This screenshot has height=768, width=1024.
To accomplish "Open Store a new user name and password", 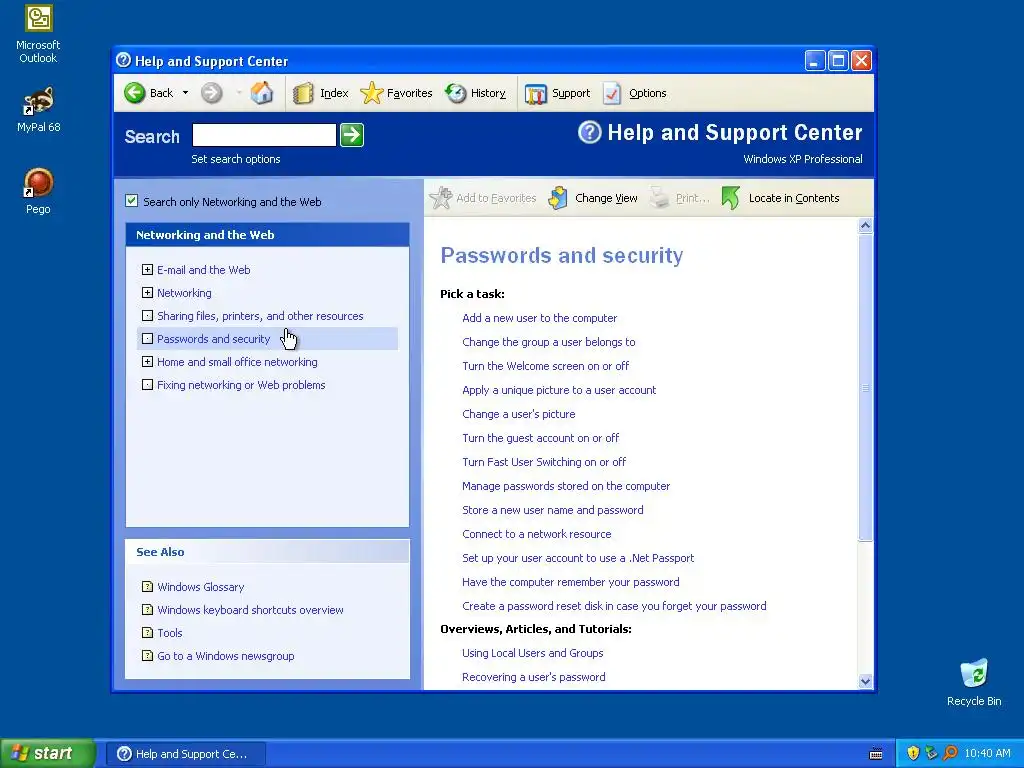I will pyautogui.click(x=552, y=510).
